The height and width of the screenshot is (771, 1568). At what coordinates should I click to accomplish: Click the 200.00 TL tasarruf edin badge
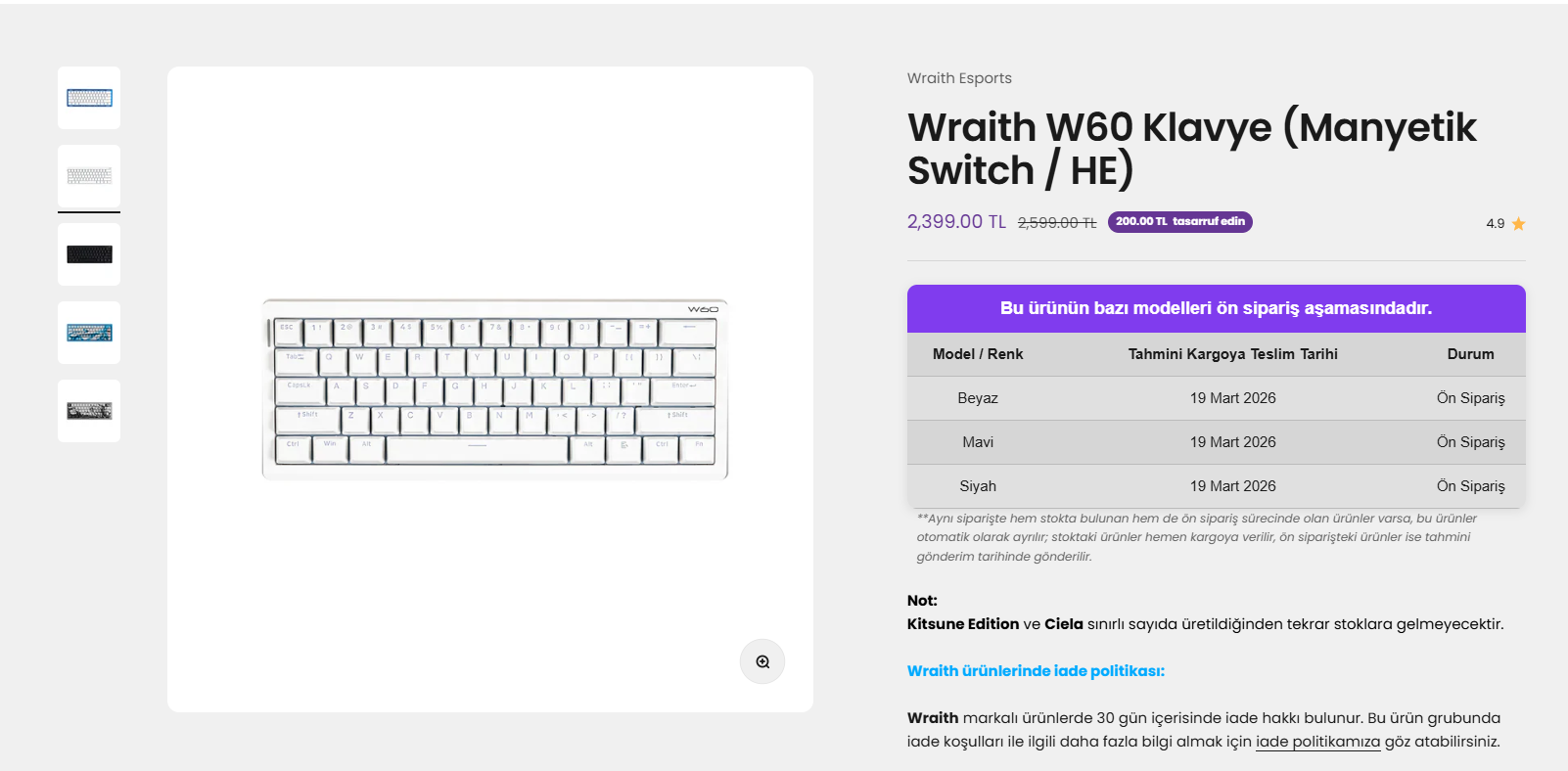(1180, 222)
